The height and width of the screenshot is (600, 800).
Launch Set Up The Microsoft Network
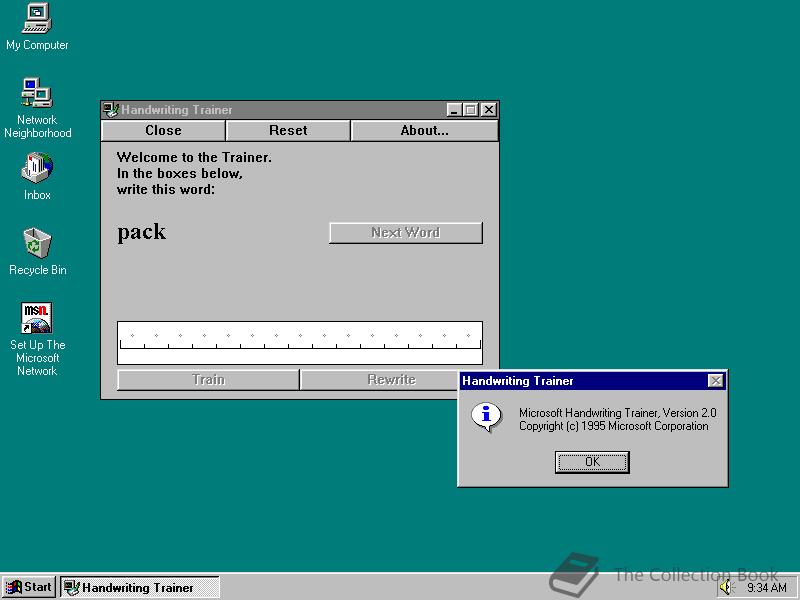[x=36, y=318]
